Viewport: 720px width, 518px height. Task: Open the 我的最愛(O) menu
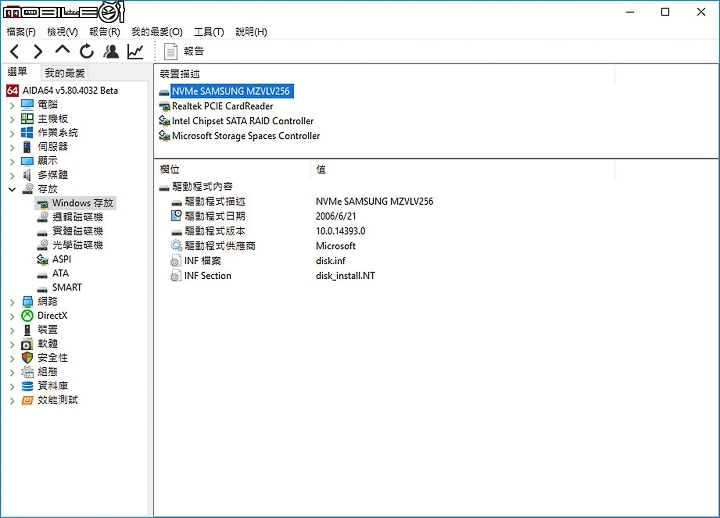157,32
